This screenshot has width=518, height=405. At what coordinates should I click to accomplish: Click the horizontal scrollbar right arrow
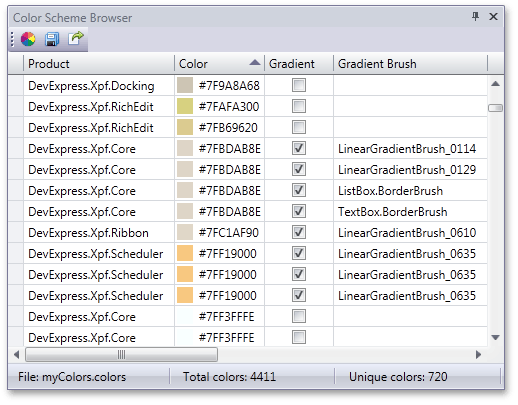pyautogui.click(x=478, y=354)
